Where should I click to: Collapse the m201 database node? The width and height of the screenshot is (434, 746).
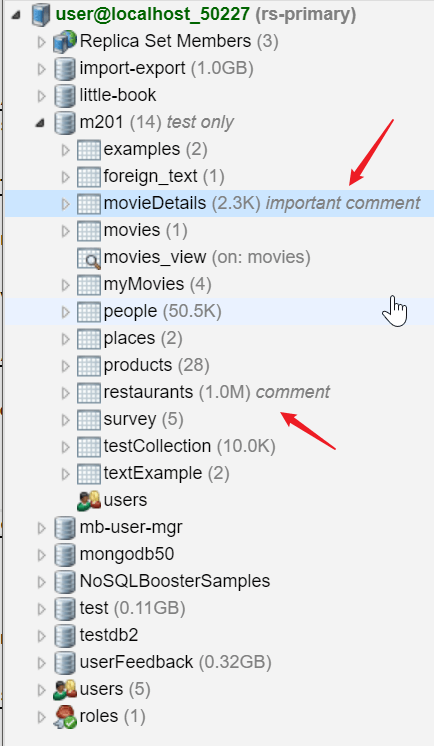click(x=40, y=123)
